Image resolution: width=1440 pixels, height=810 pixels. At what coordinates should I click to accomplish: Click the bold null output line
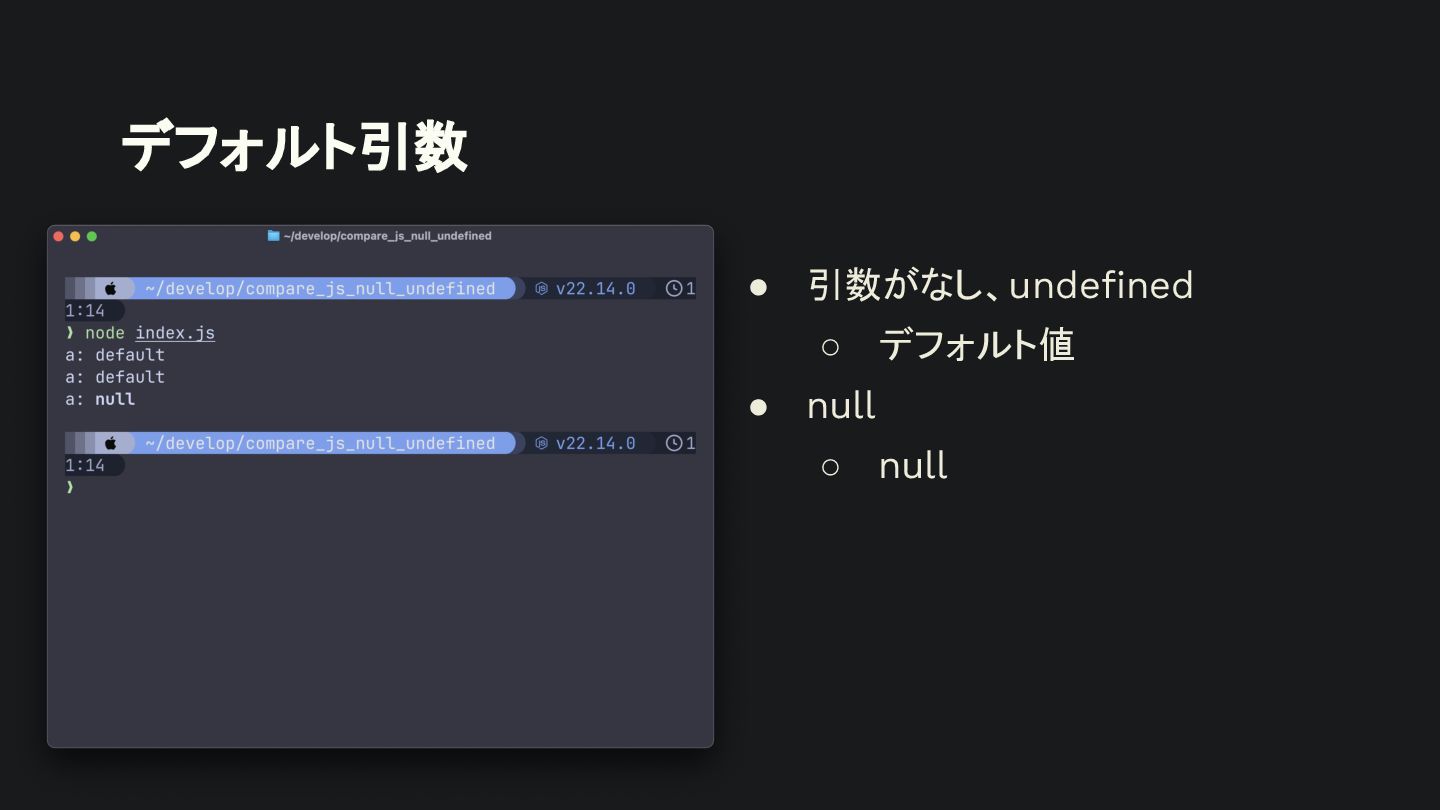click(100, 399)
